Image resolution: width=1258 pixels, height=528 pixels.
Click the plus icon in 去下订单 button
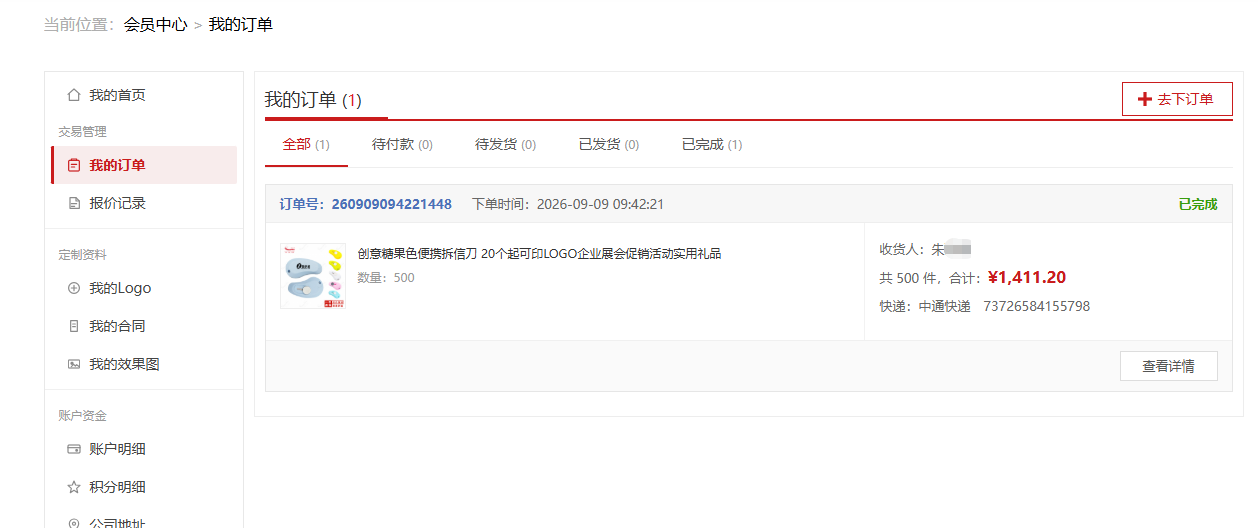[x=1145, y=99]
